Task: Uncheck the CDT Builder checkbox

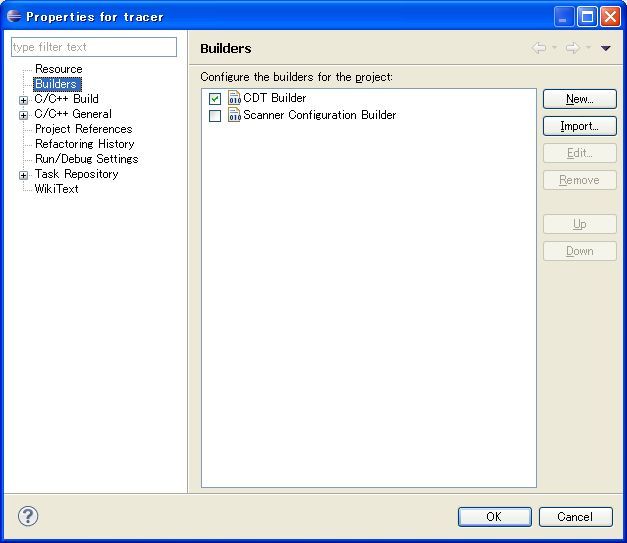Action: pyautogui.click(x=215, y=98)
